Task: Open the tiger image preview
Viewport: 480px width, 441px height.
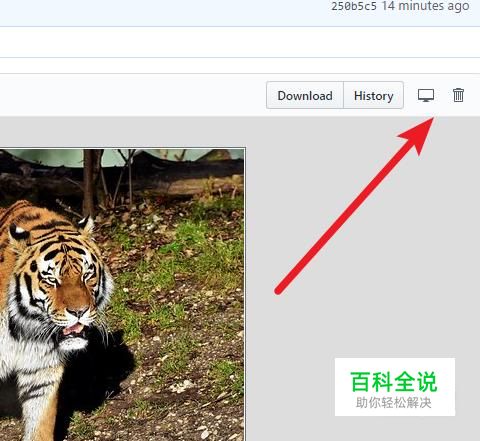Action: point(122,295)
